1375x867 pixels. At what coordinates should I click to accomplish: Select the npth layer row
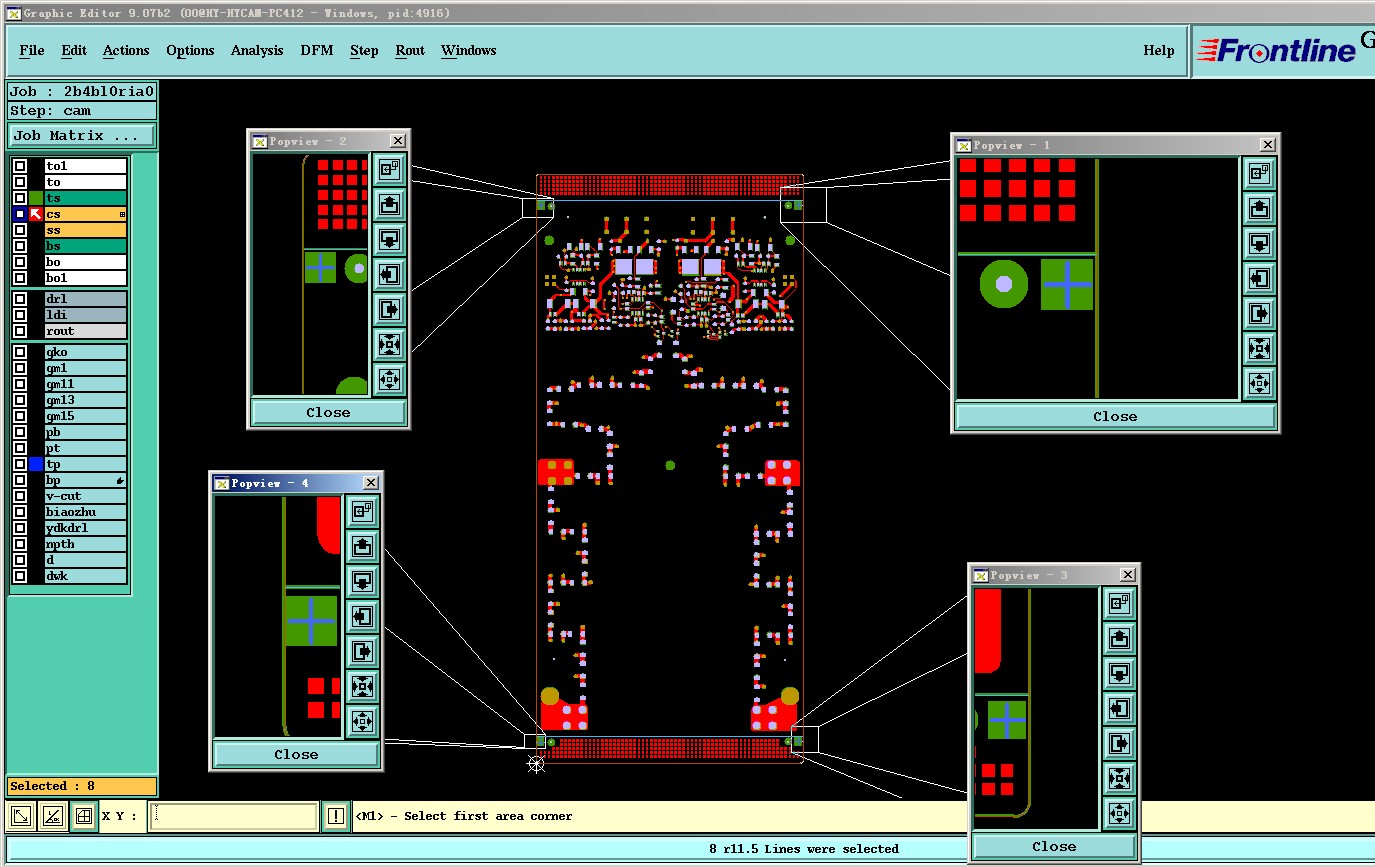[x=86, y=544]
